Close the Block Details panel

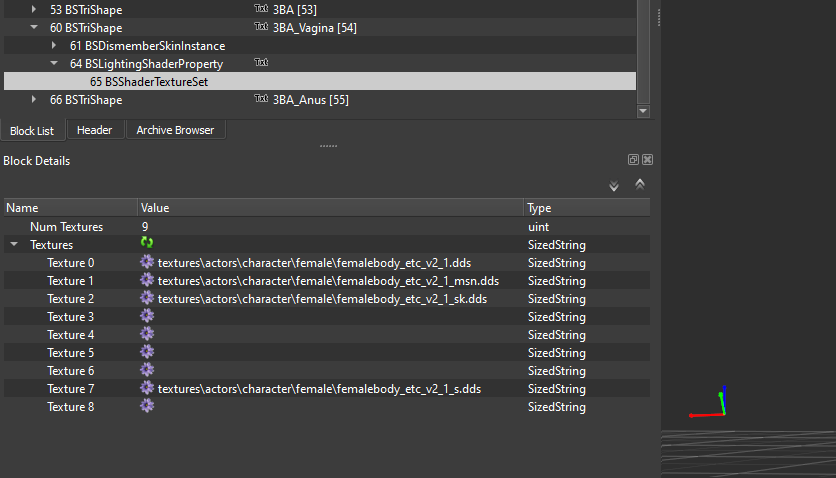[647, 160]
